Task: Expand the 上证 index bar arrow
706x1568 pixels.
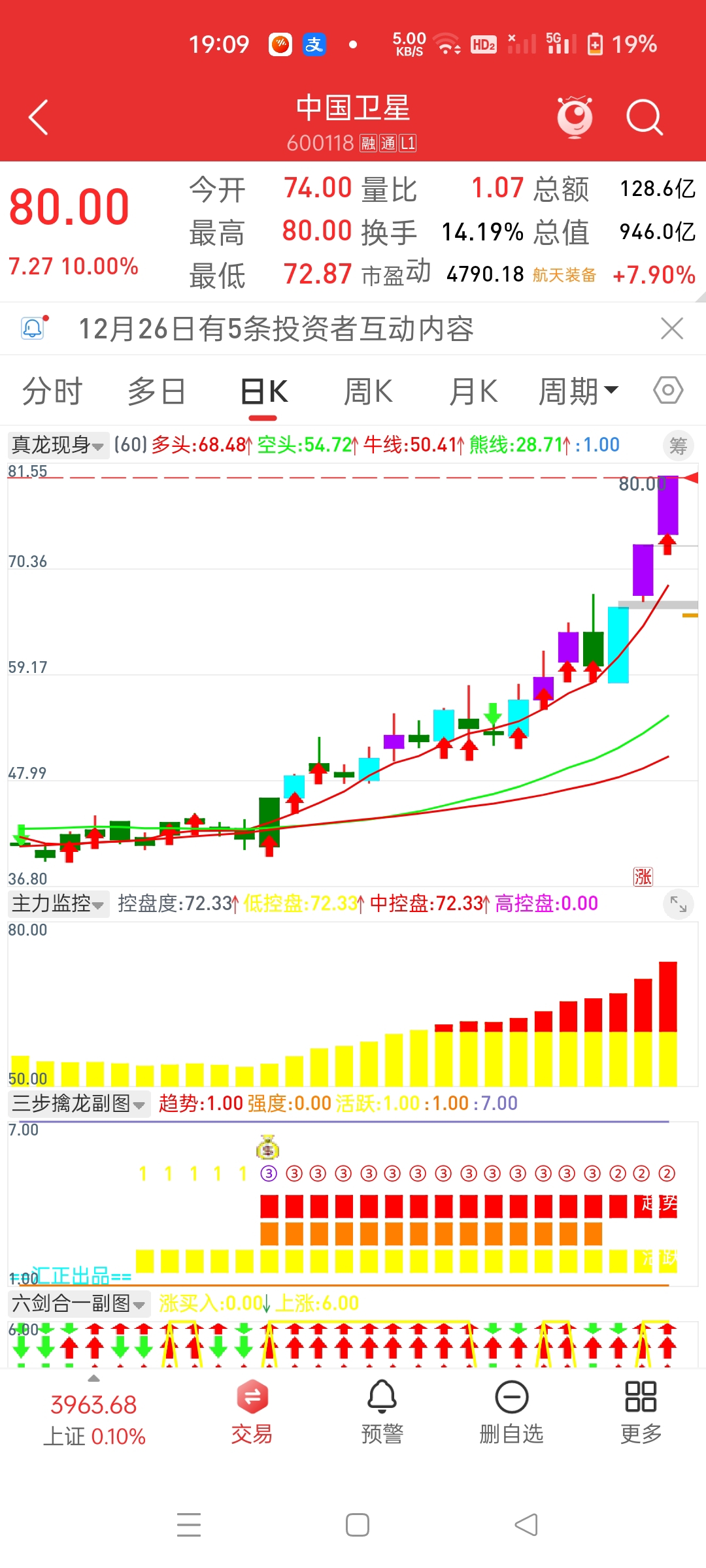Action: 94,1378
